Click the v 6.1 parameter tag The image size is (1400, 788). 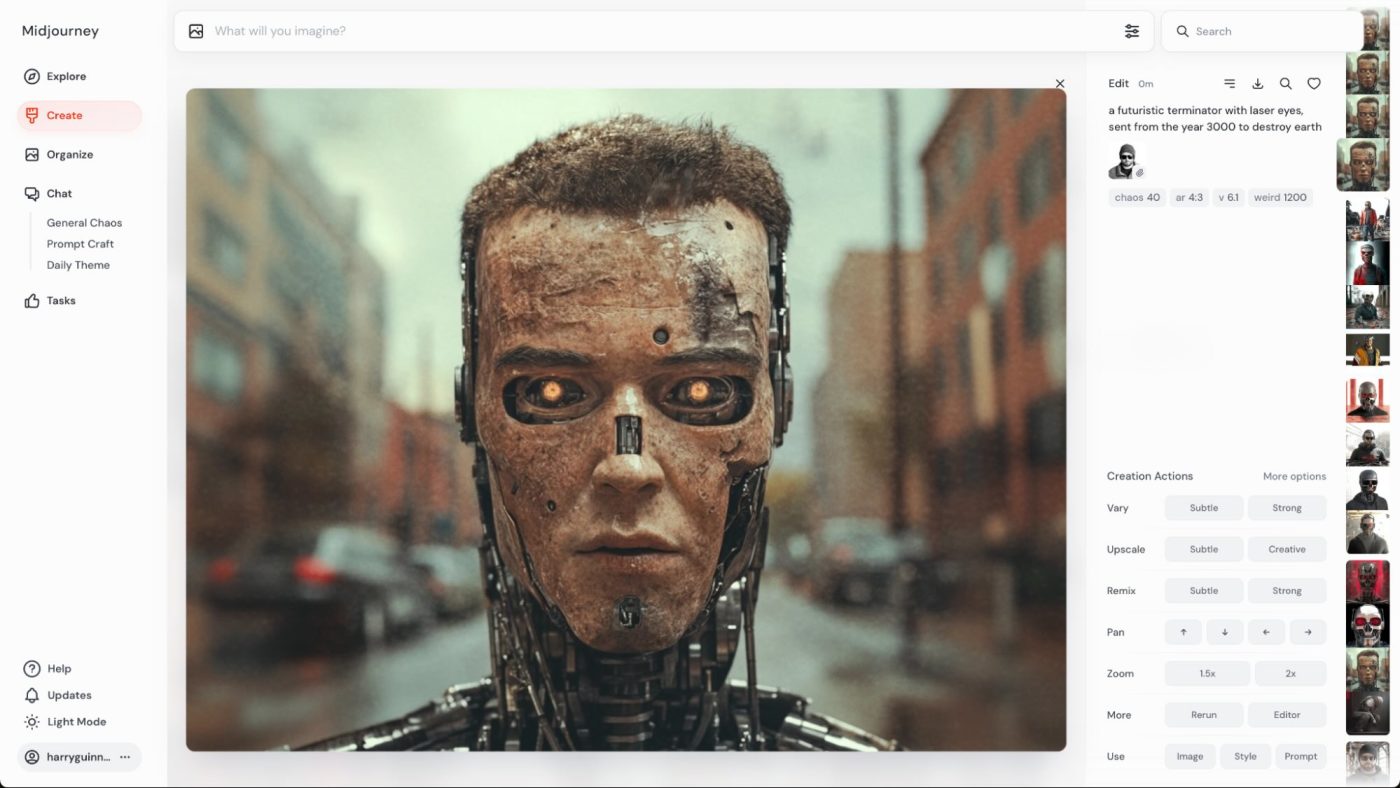pos(1228,197)
